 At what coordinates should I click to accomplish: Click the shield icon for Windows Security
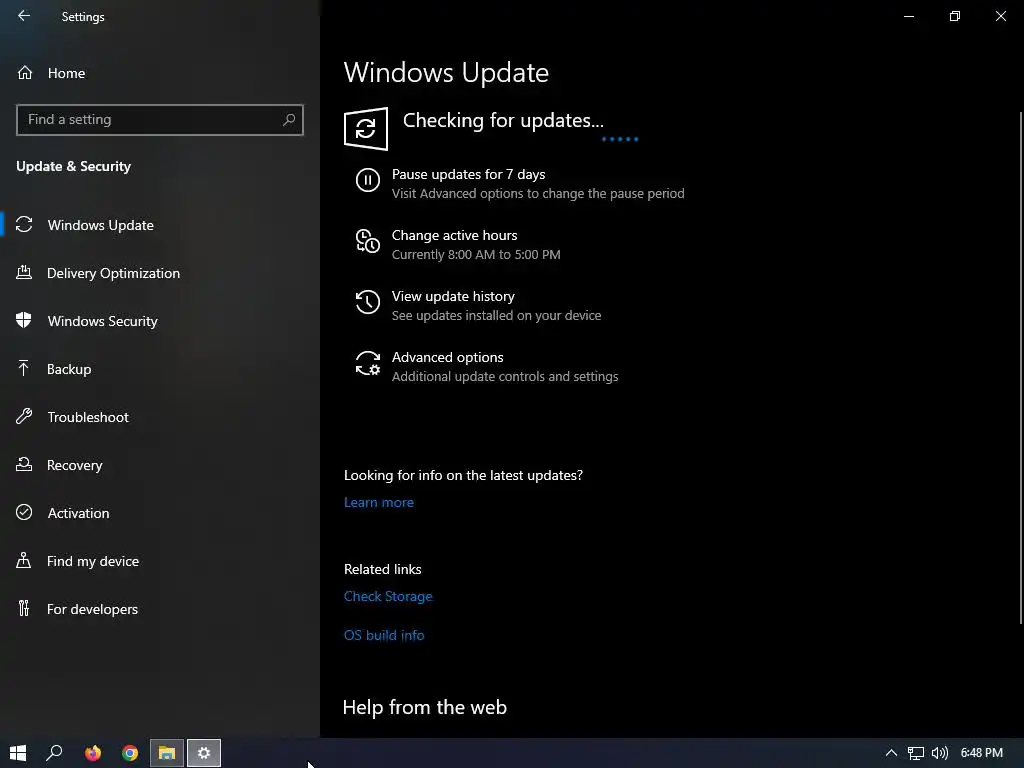click(x=24, y=320)
